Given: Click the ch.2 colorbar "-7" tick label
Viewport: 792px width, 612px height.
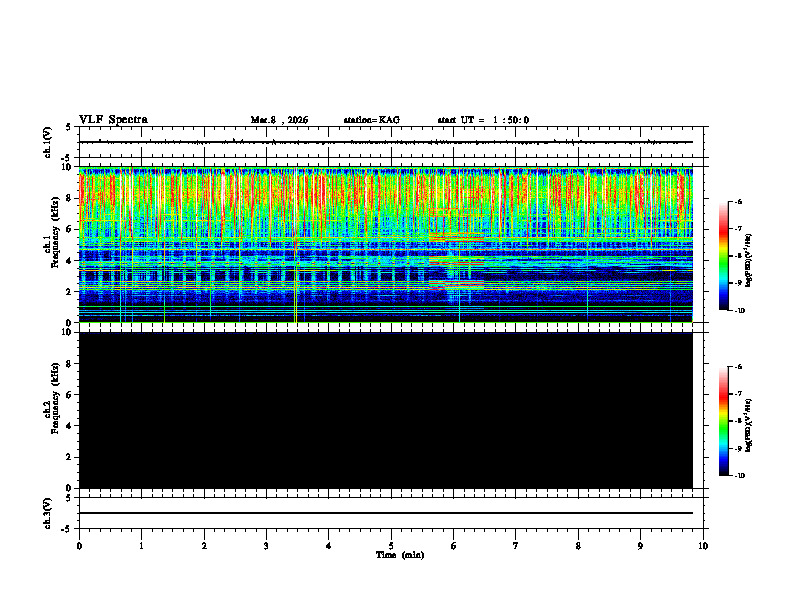Looking at the screenshot, I should click(x=737, y=394).
